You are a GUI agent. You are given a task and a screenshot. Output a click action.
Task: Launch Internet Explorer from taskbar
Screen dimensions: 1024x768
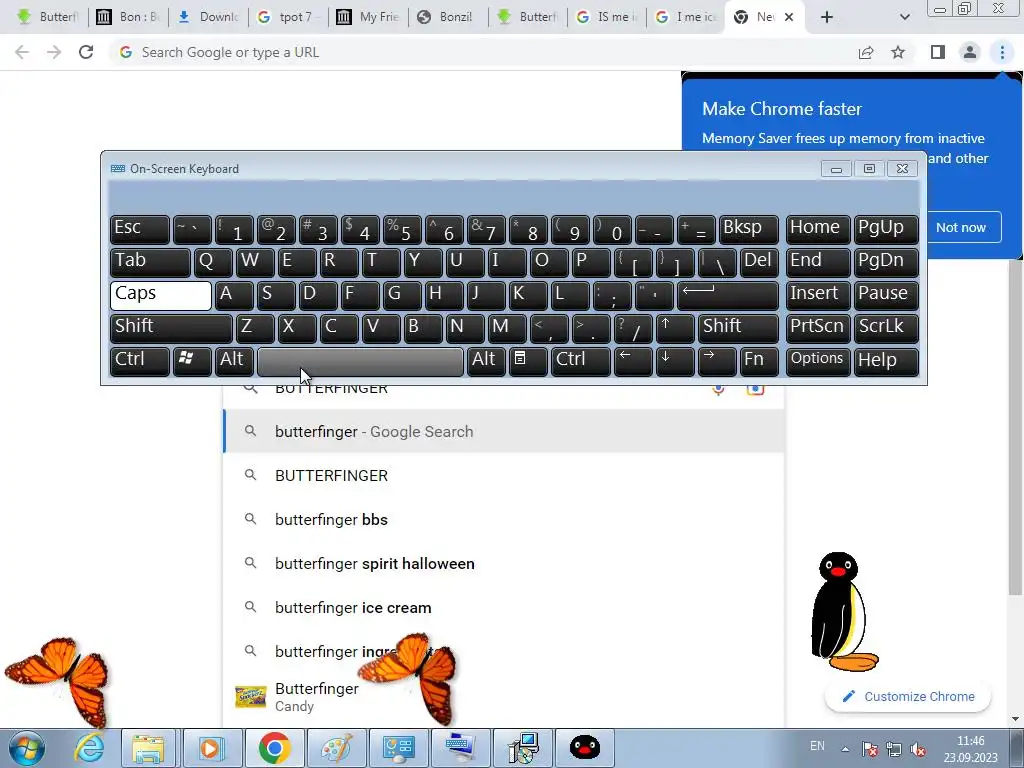click(89, 748)
